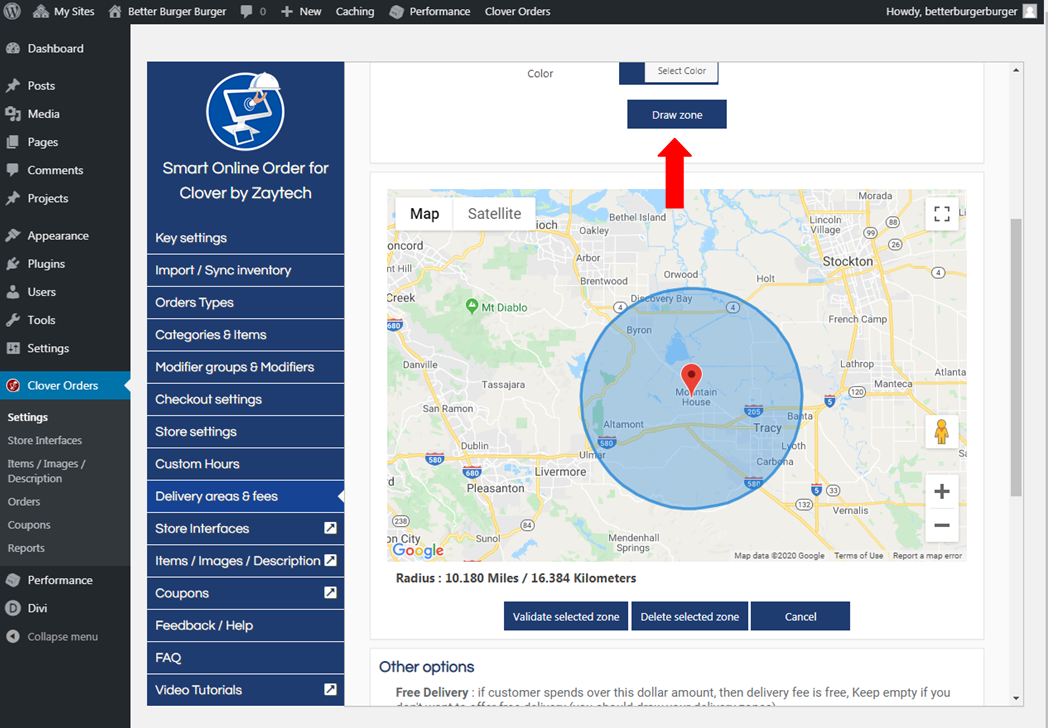Click Validate selected zone button

pos(565,616)
